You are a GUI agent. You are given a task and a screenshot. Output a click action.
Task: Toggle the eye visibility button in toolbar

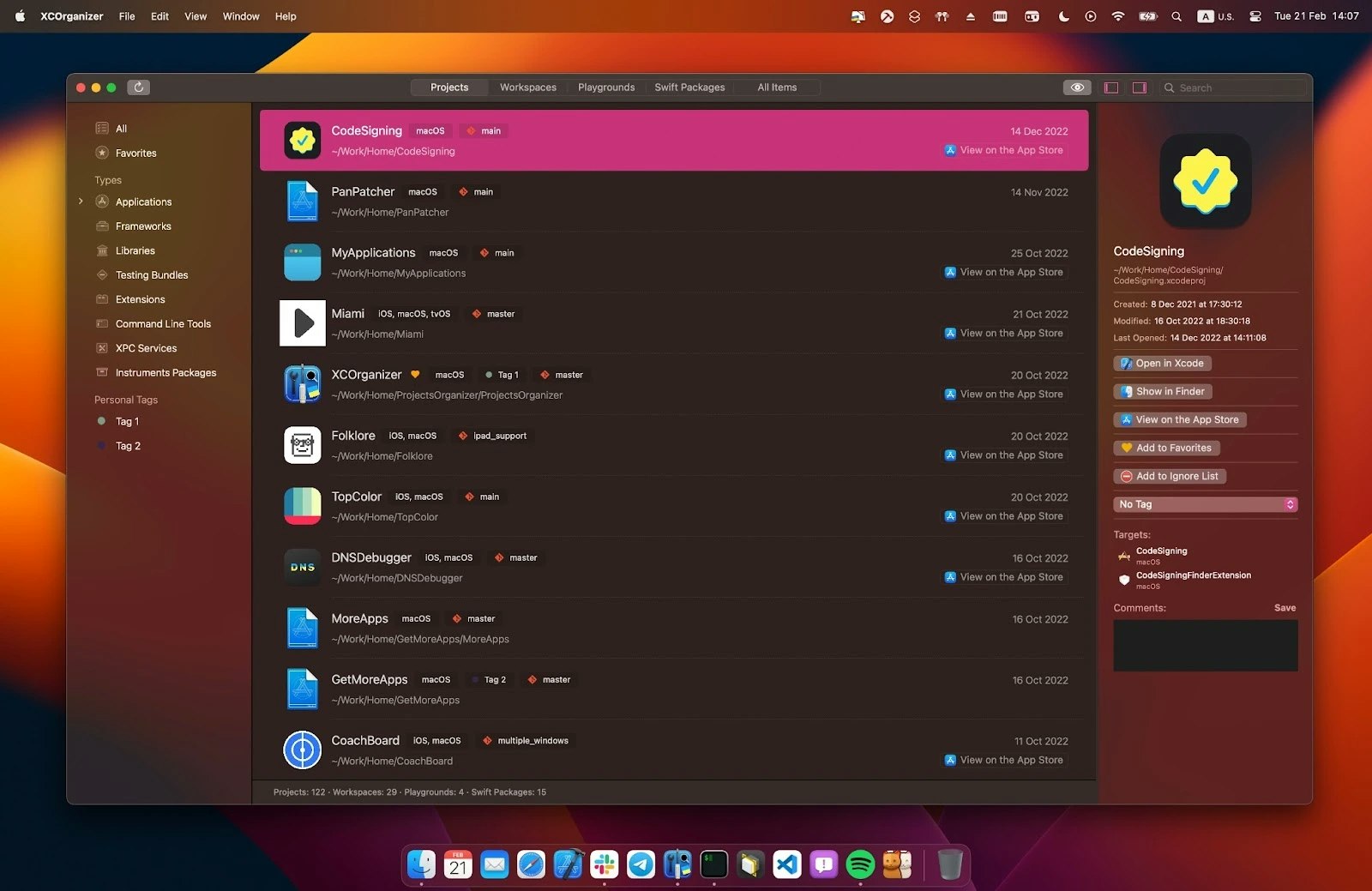[x=1077, y=87]
